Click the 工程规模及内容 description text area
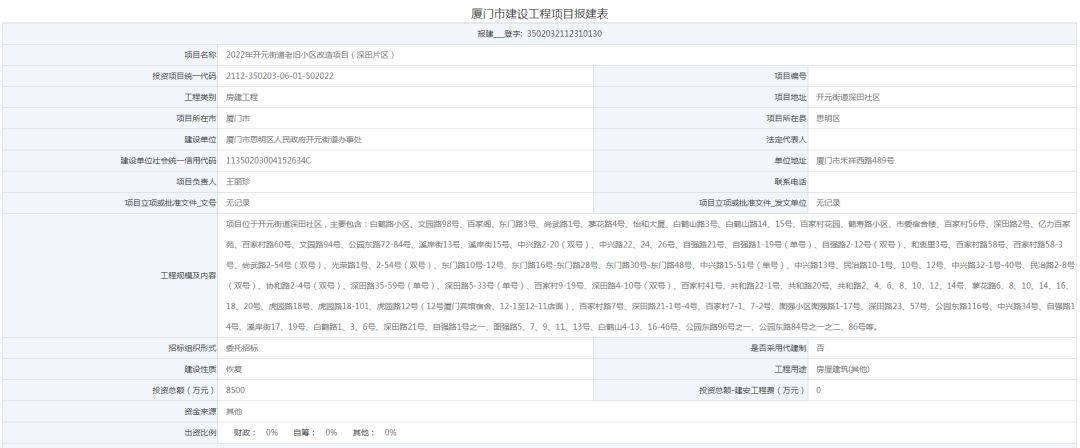 pyautogui.click(x=648, y=275)
